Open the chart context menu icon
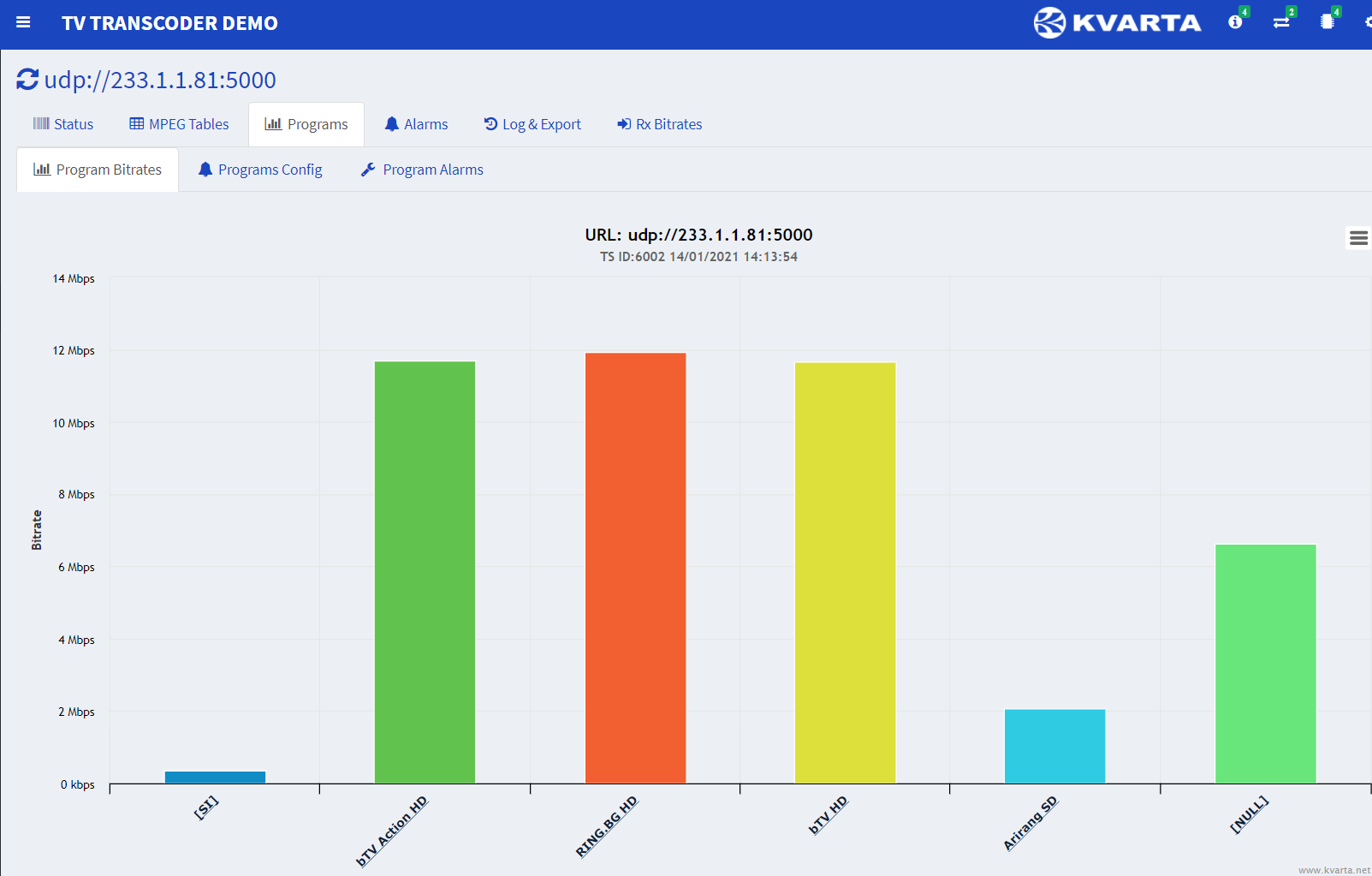 (x=1358, y=238)
